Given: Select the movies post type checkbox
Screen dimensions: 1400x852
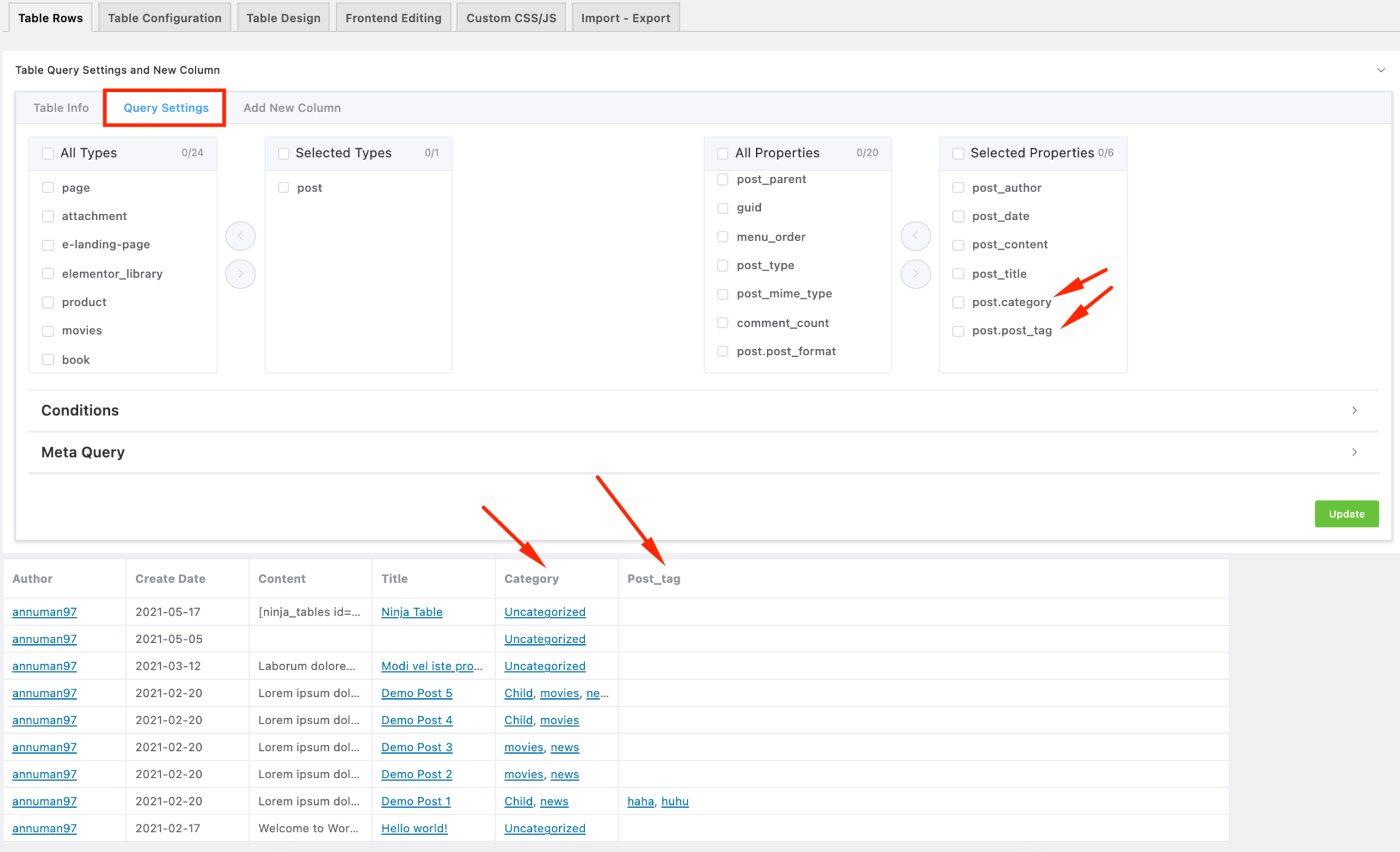Looking at the screenshot, I should (x=48, y=331).
